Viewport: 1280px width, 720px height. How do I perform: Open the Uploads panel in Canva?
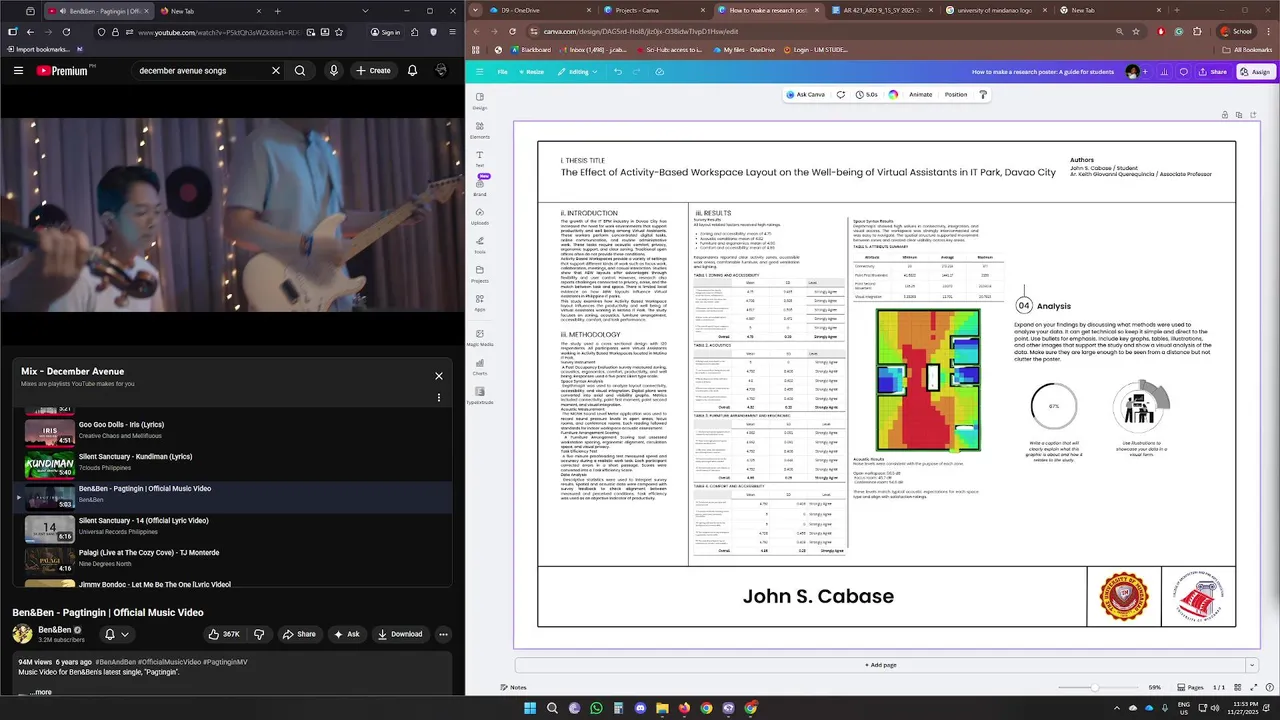click(480, 216)
